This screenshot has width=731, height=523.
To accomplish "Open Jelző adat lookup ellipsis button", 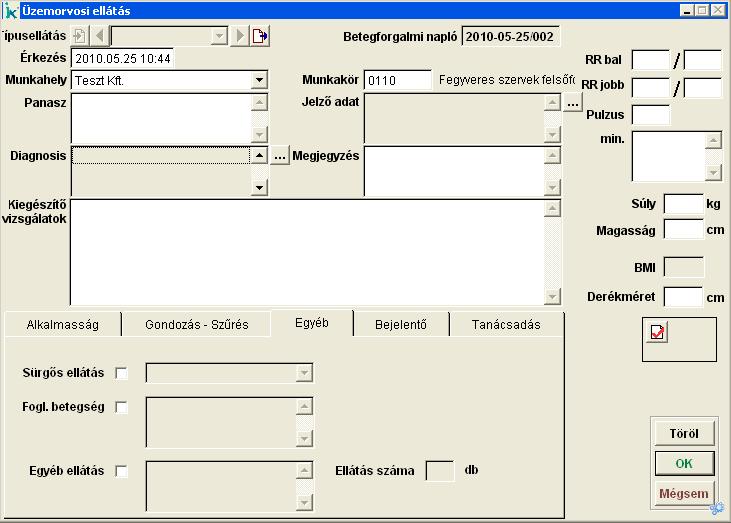I will click(x=572, y=102).
